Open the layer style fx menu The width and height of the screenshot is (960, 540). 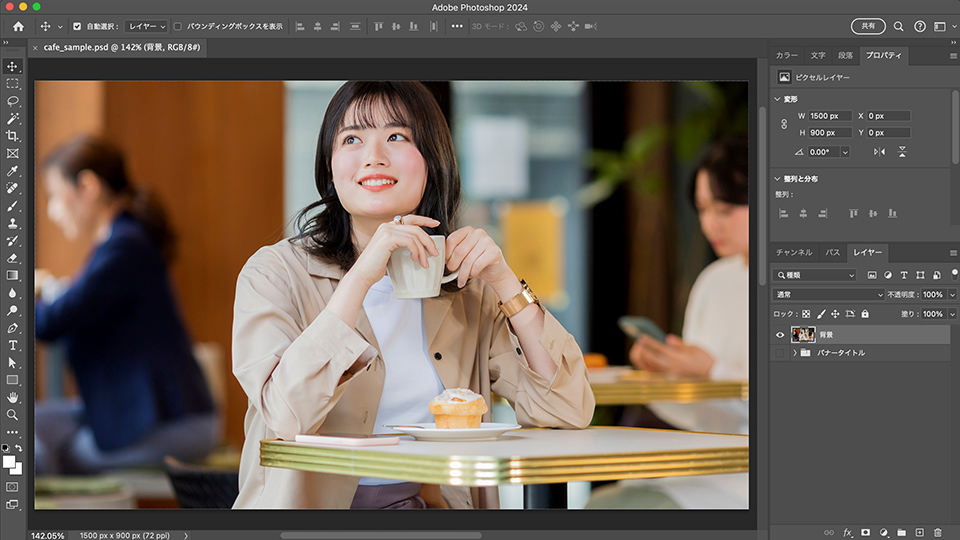tap(847, 533)
